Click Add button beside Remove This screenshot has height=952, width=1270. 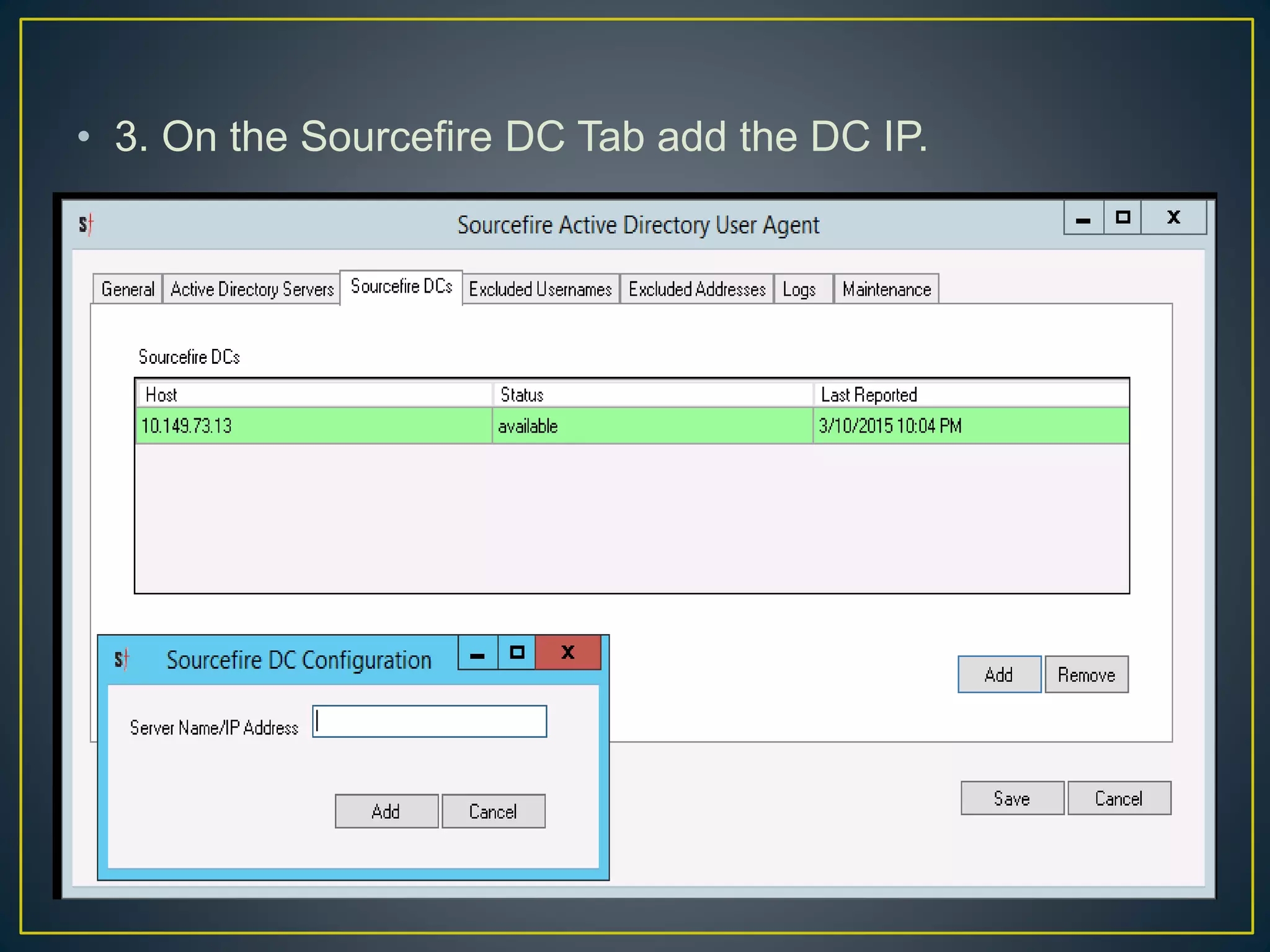point(999,674)
